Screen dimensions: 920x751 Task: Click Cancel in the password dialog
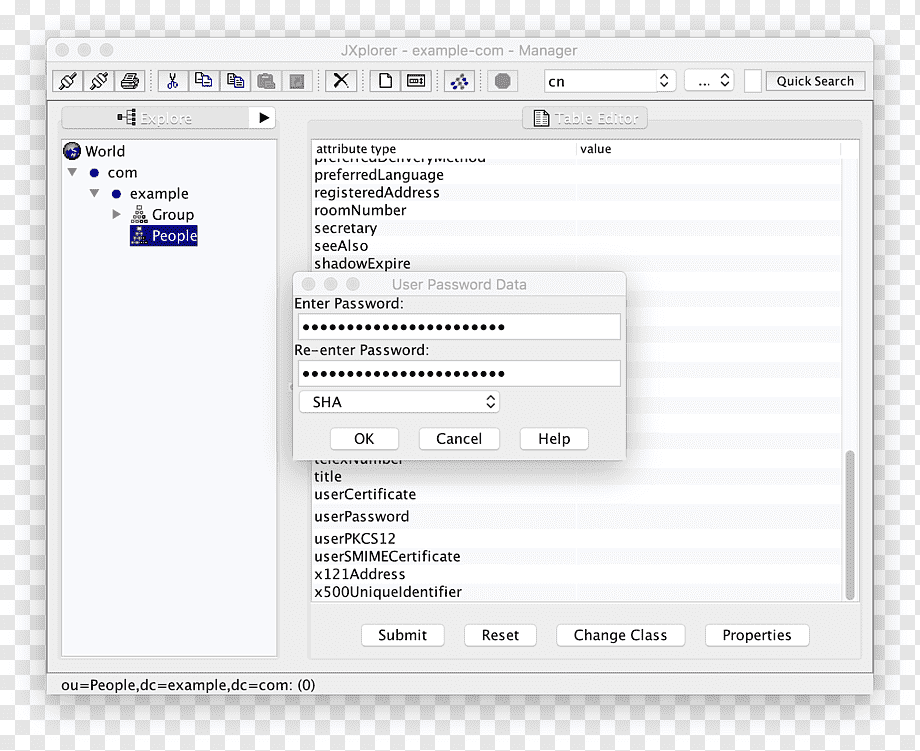coord(459,439)
